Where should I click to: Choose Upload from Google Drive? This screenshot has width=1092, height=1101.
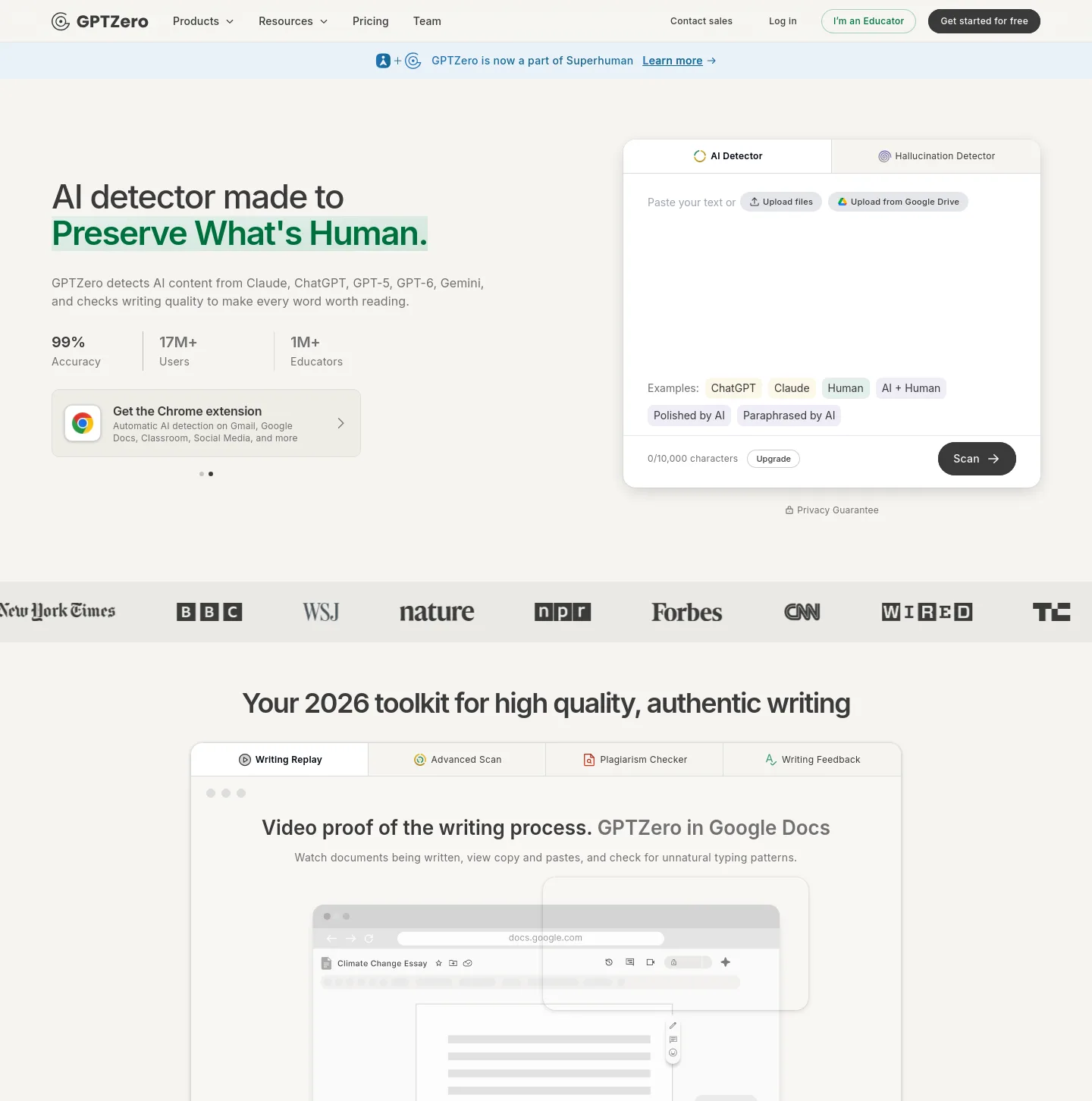point(898,202)
